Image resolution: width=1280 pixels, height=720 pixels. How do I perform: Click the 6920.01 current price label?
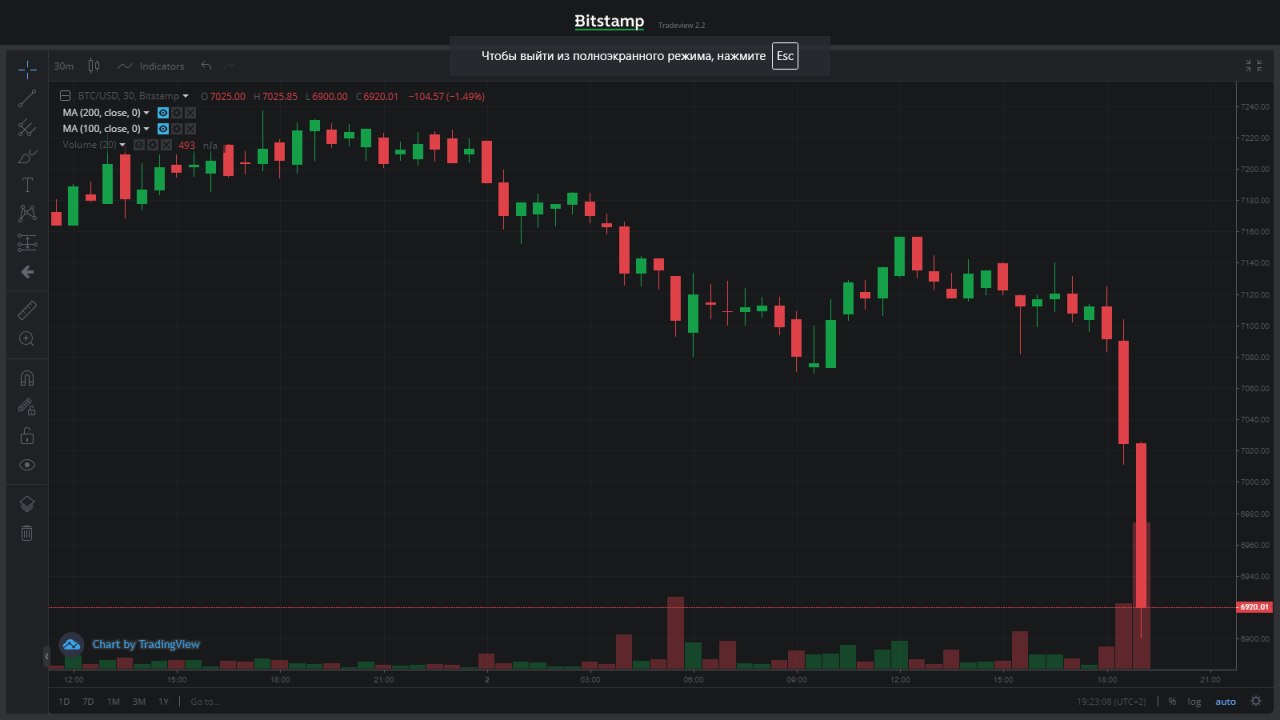(1254, 607)
